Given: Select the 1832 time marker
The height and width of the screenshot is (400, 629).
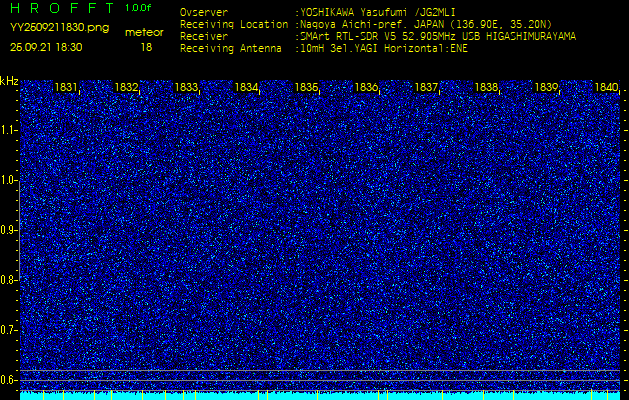Looking at the screenshot, I should pos(126,88).
